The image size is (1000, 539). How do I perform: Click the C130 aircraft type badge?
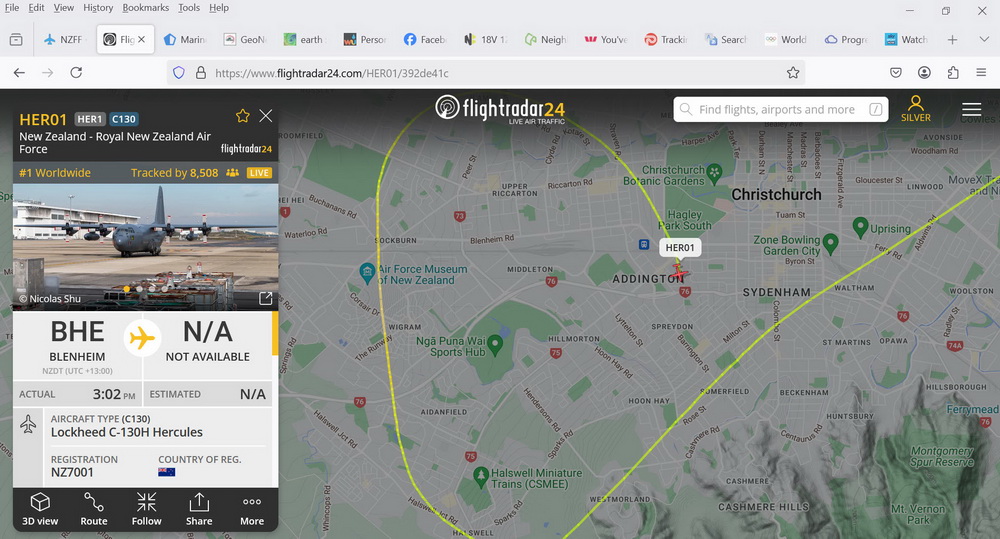(x=123, y=119)
